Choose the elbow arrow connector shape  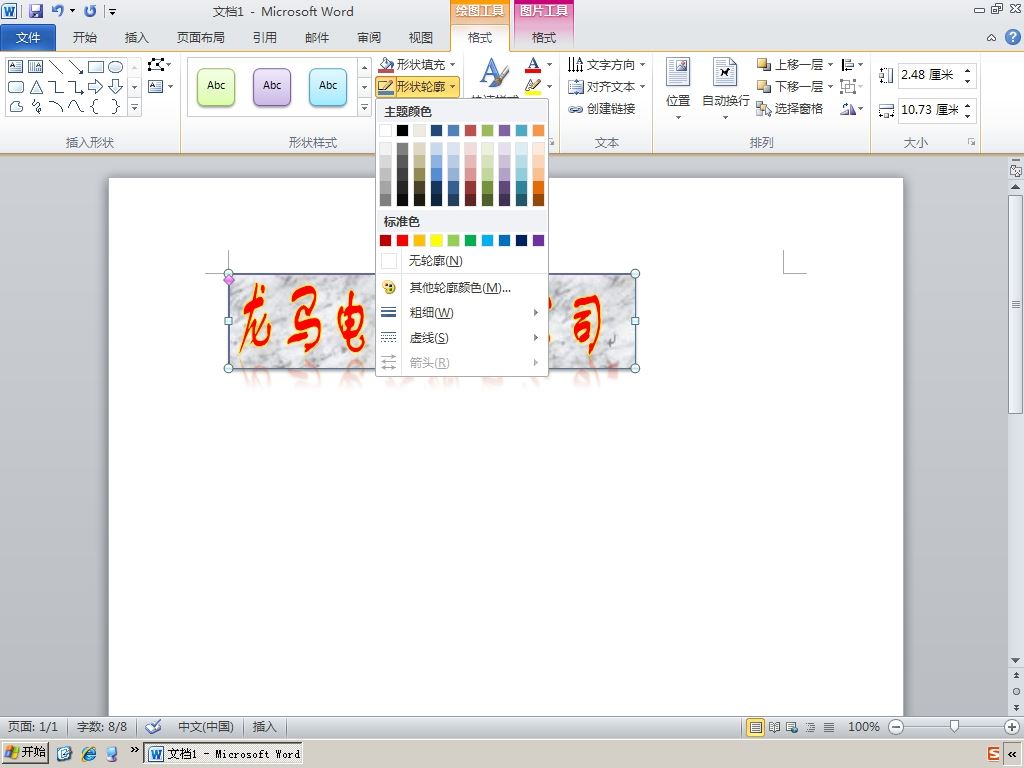click(x=76, y=87)
